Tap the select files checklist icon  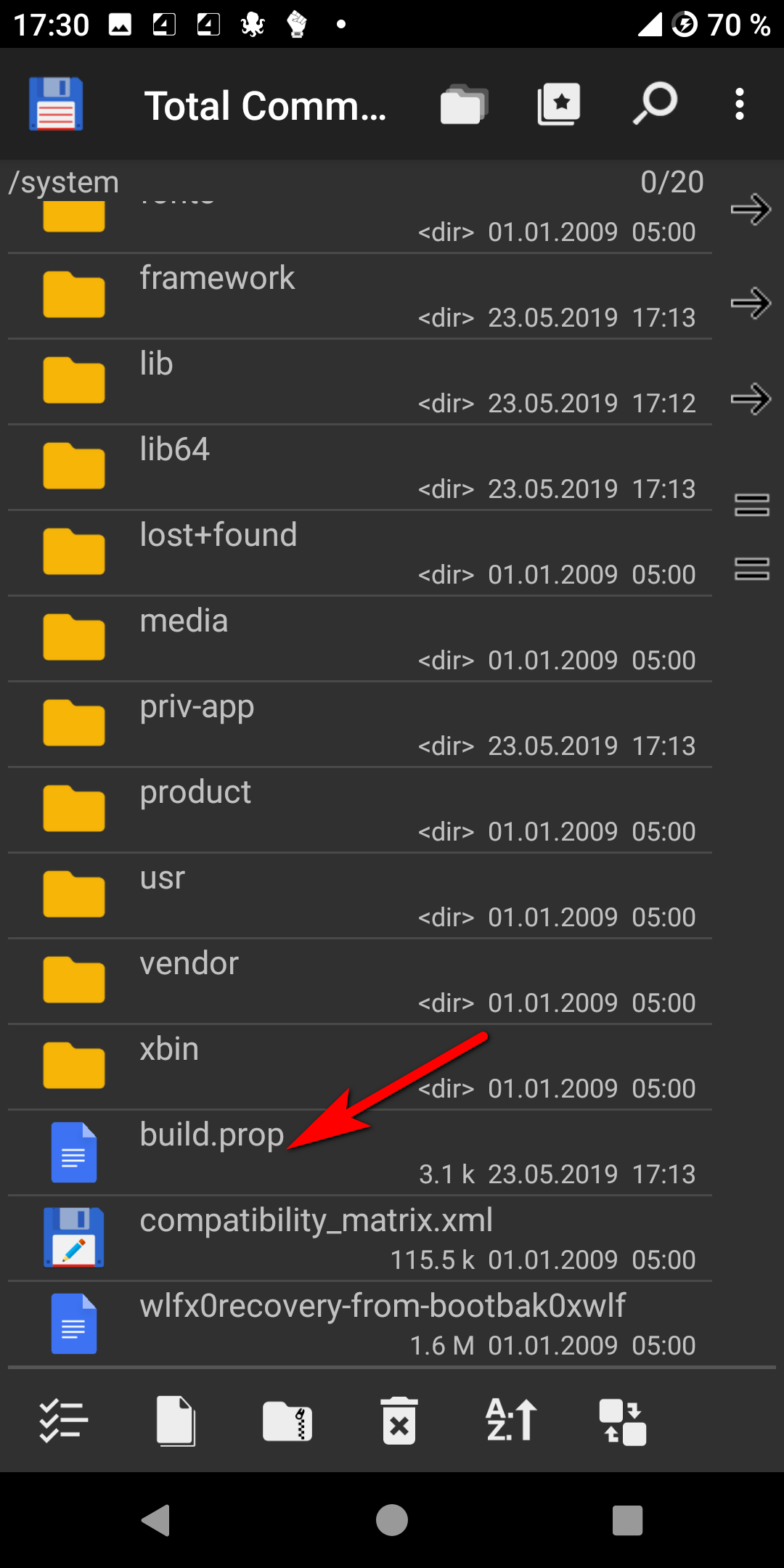[63, 1421]
